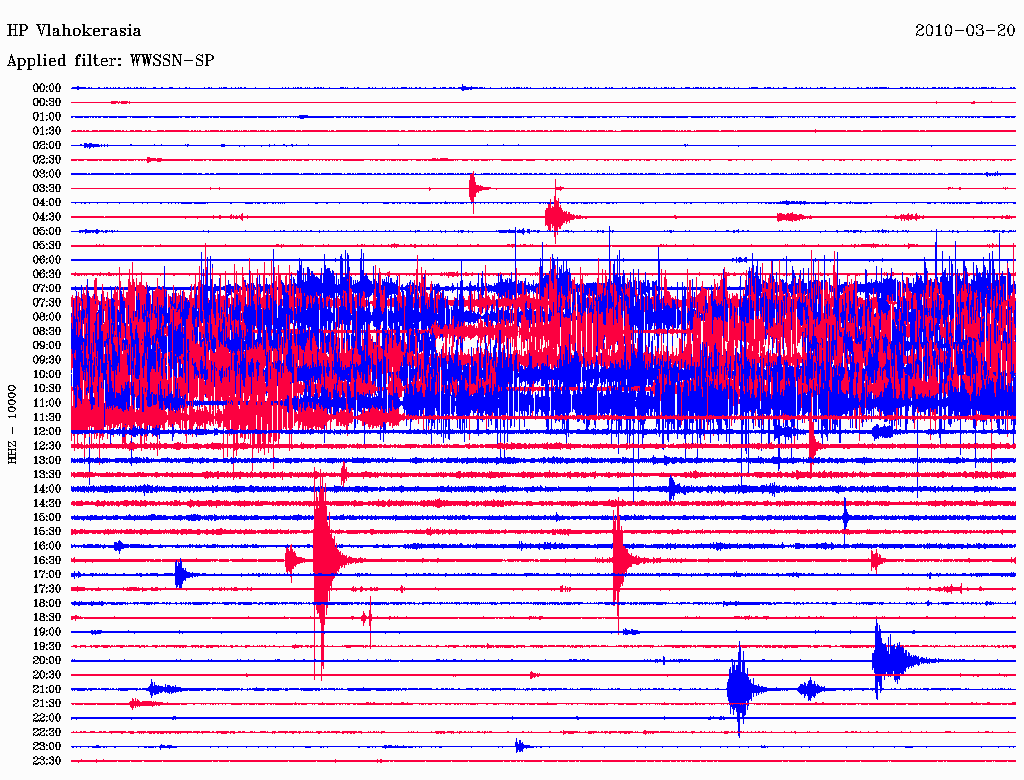1024x780 pixels.
Task: Click the 07:30 time label
Action: [47, 303]
